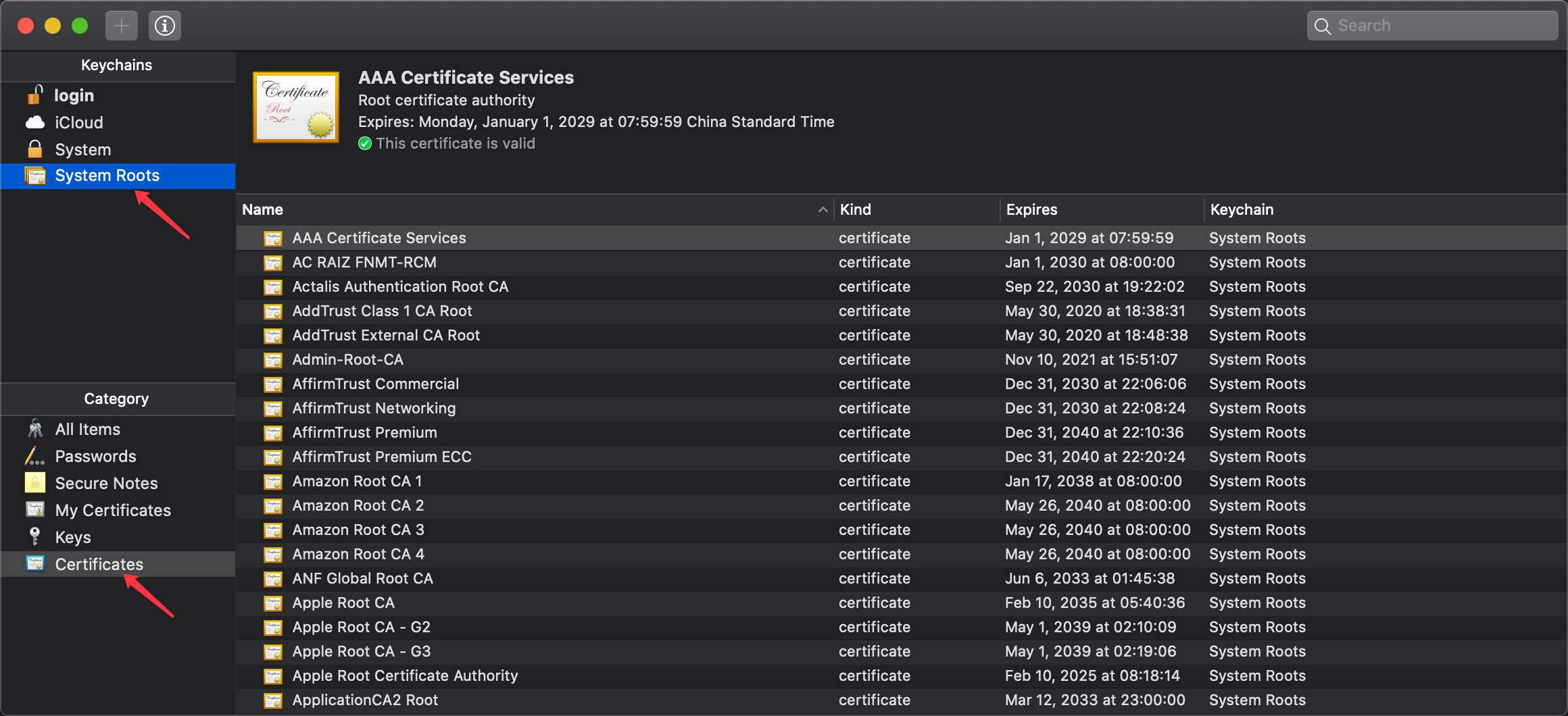Image resolution: width=1568 pixels, height=716 pixels.
Task: Click the Apple Root CA certificate icon
Action: [273, 603]
